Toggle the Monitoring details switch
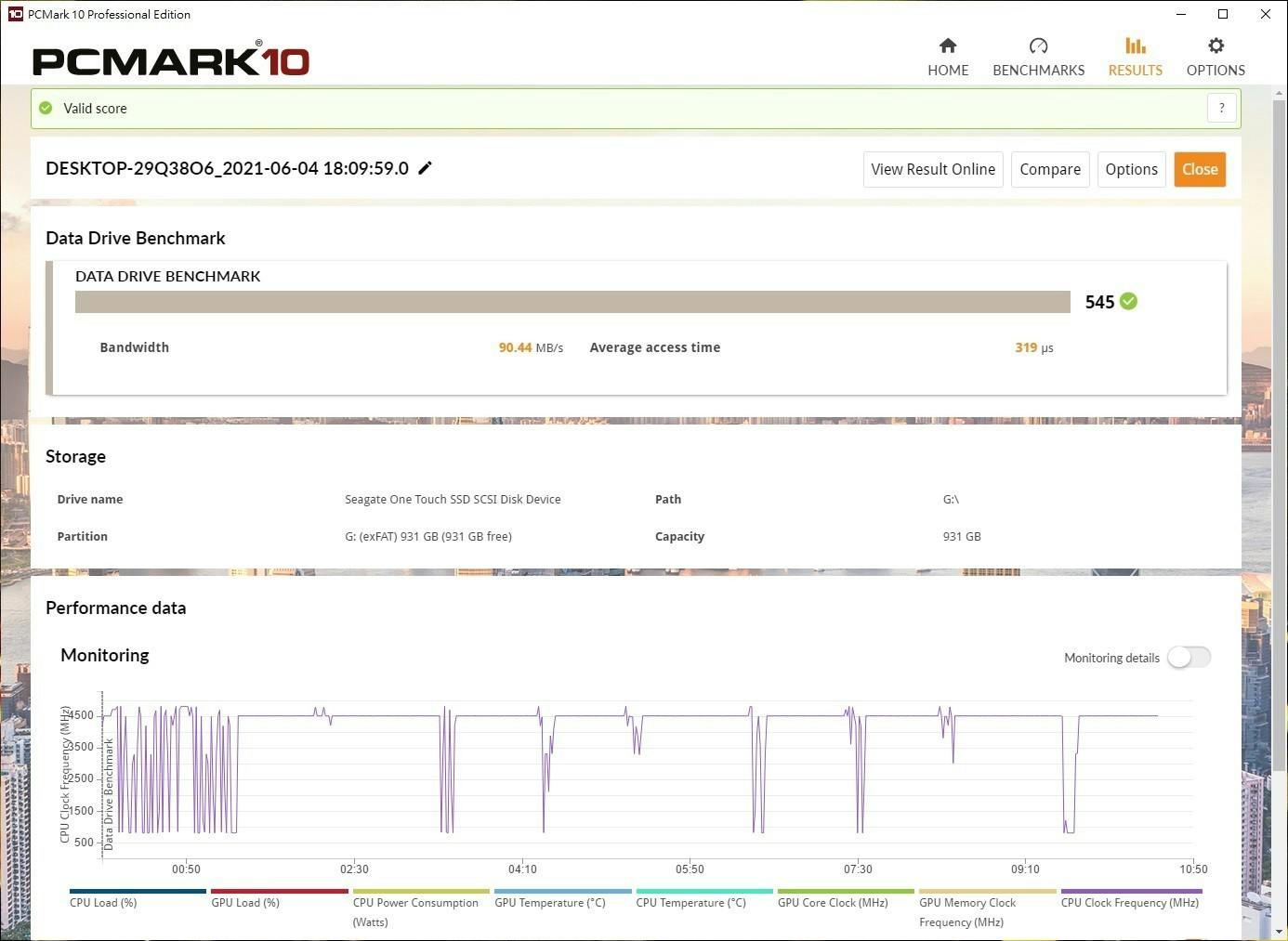 click(x=1189, y=657)
